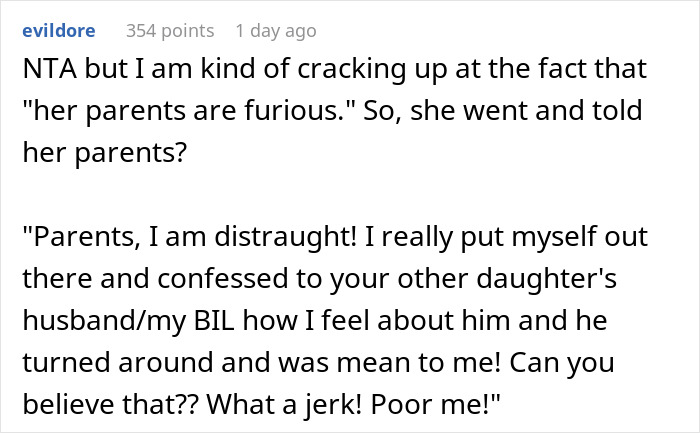The image size is (700, 433).
Task: Click the text "husband/my" in the comment
Action: [x=104, y=321]
